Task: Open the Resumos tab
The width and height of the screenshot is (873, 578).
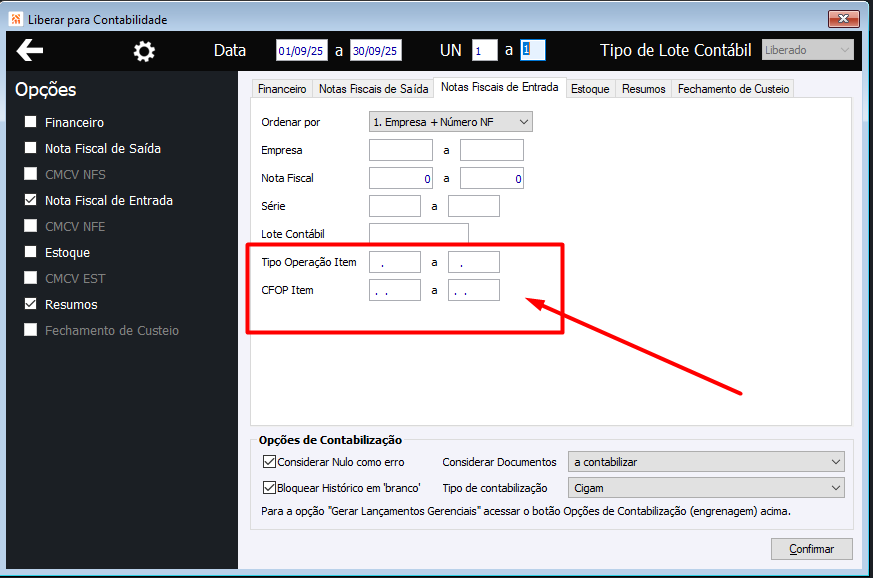Action: [644, 89]
